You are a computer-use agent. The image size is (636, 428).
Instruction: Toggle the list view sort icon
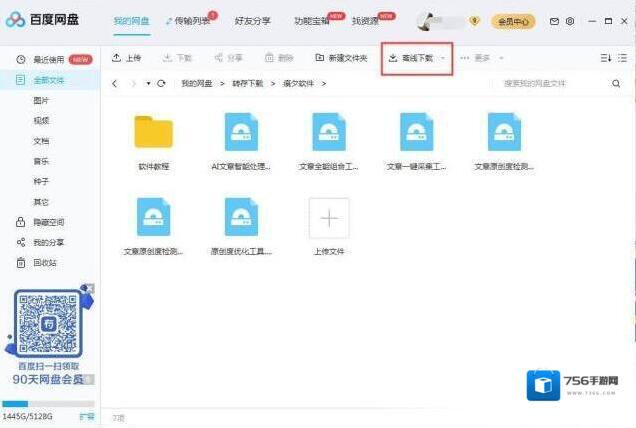[x=606, y=58]
